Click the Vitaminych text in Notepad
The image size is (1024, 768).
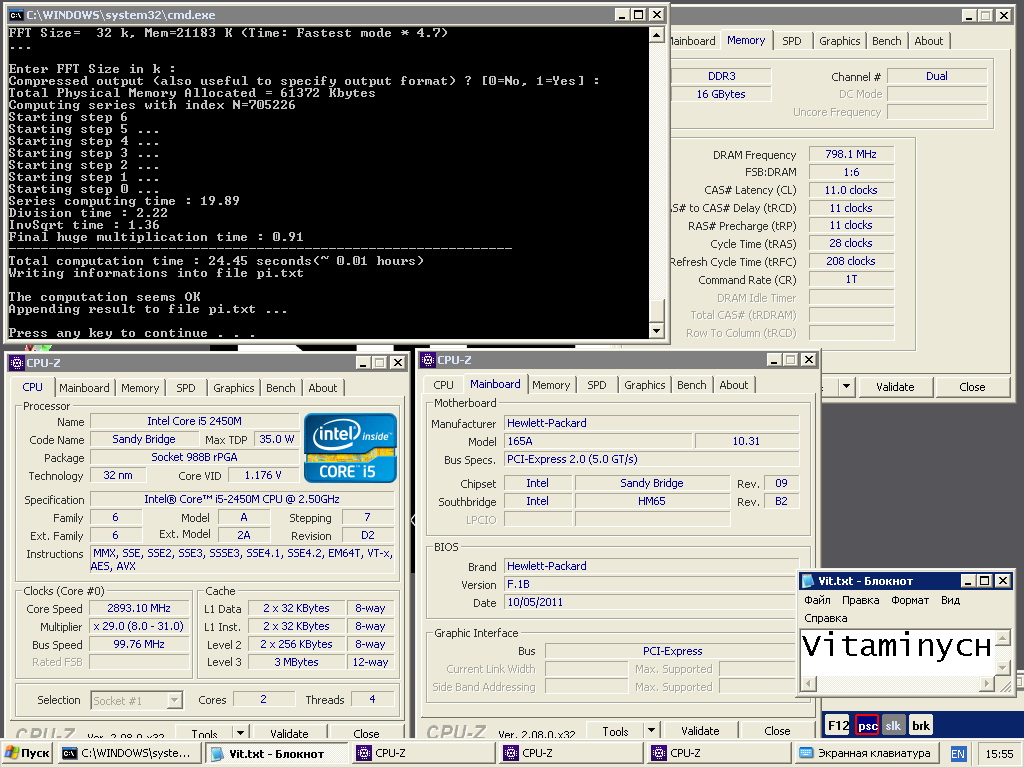coord(897,646)
